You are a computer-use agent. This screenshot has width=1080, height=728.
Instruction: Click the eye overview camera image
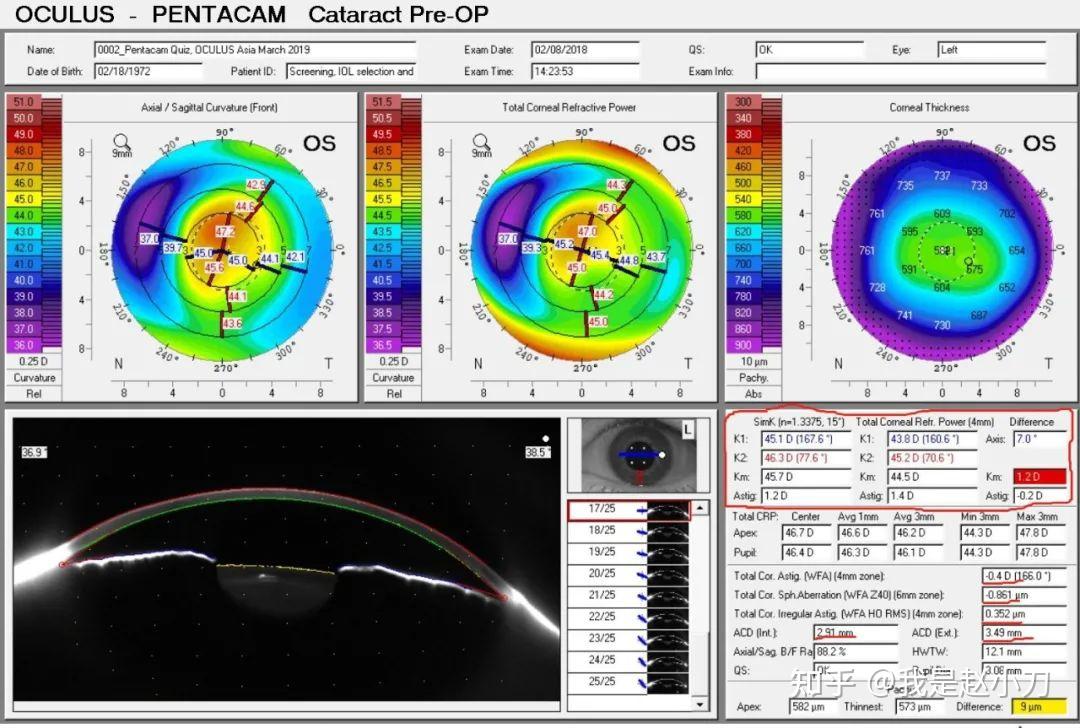639,455
